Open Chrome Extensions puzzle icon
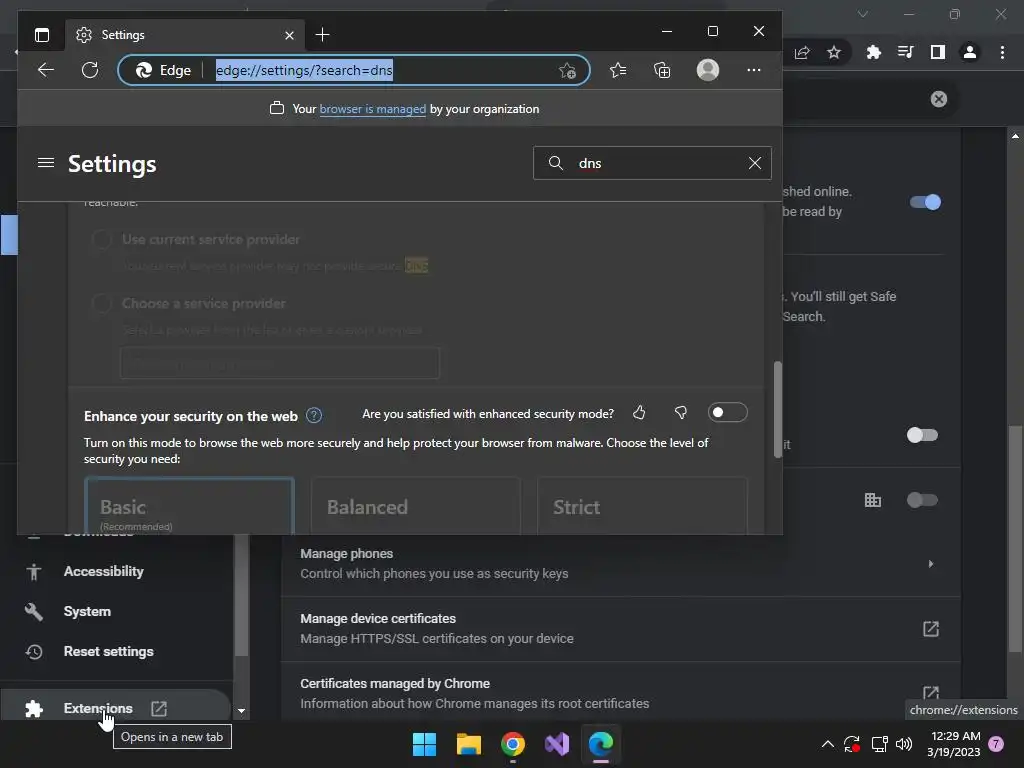 pyautogui.click(x=873, y=52)
